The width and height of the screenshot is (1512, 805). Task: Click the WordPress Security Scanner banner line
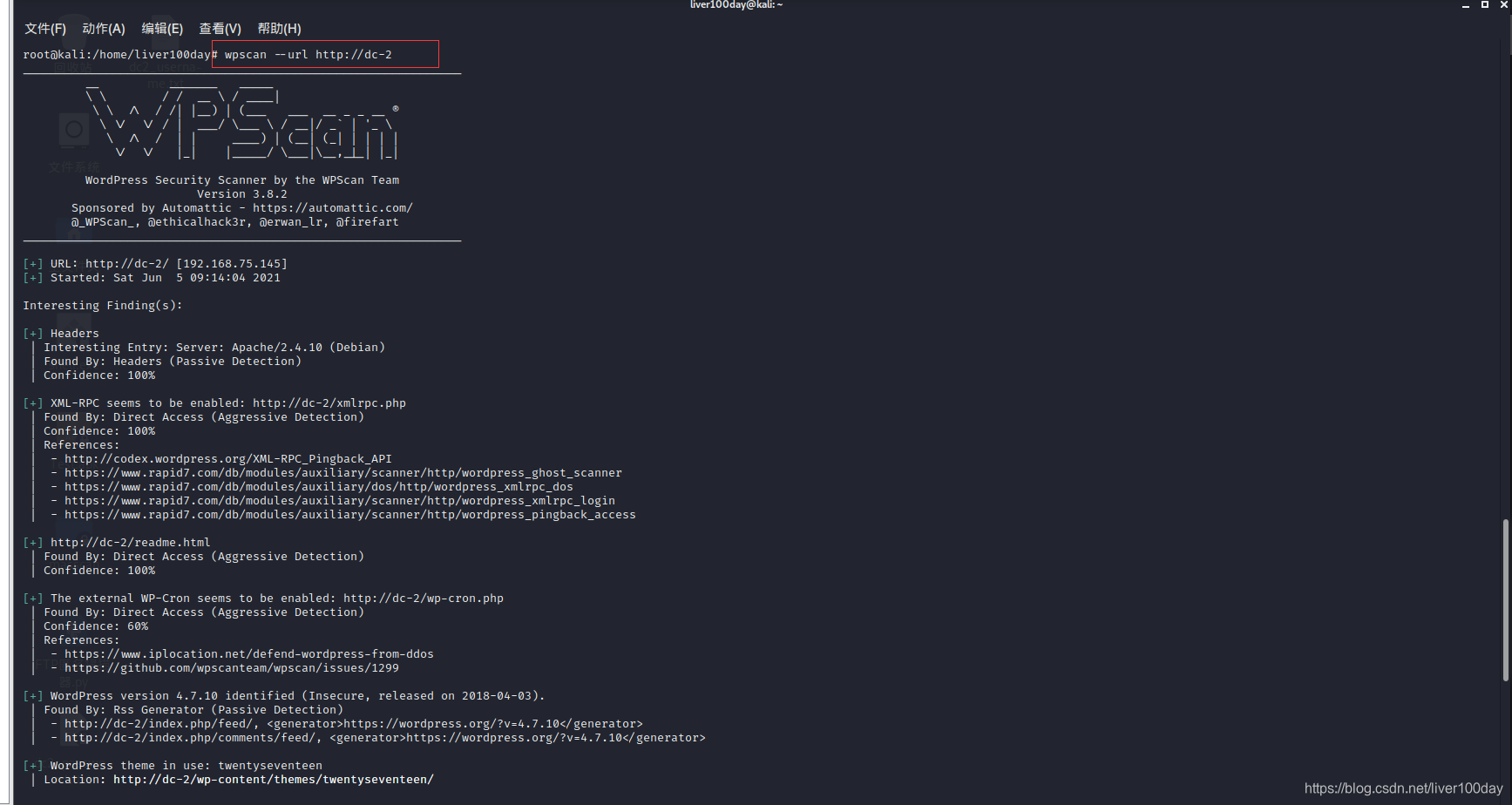(x=242, y=179)
